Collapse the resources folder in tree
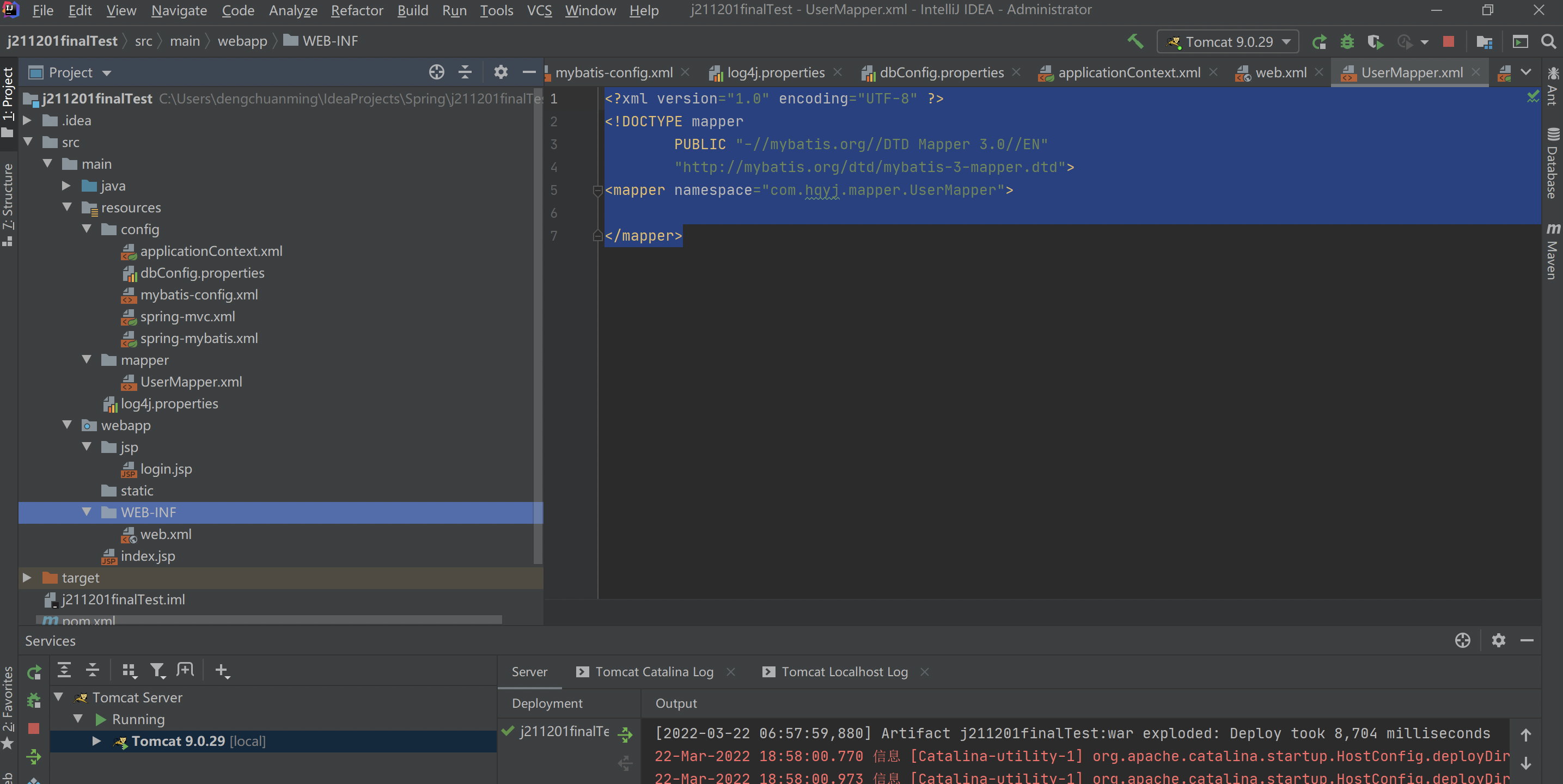This screenshot has width=1563, height=784. point(68,207)
